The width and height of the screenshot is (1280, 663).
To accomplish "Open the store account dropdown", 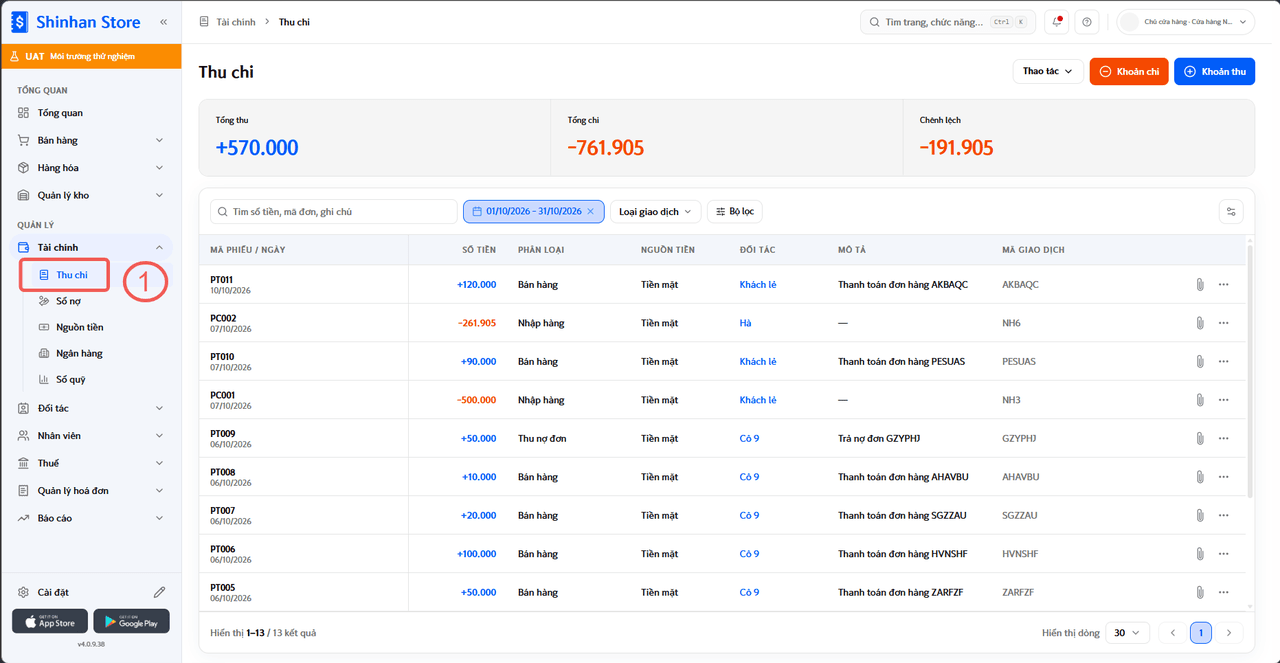I will (1186, 22).
